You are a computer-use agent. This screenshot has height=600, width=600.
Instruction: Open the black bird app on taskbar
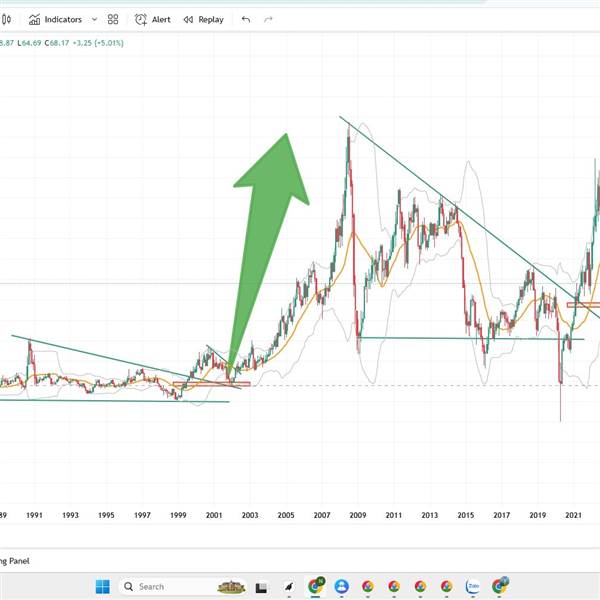click(x=289, y=587)
